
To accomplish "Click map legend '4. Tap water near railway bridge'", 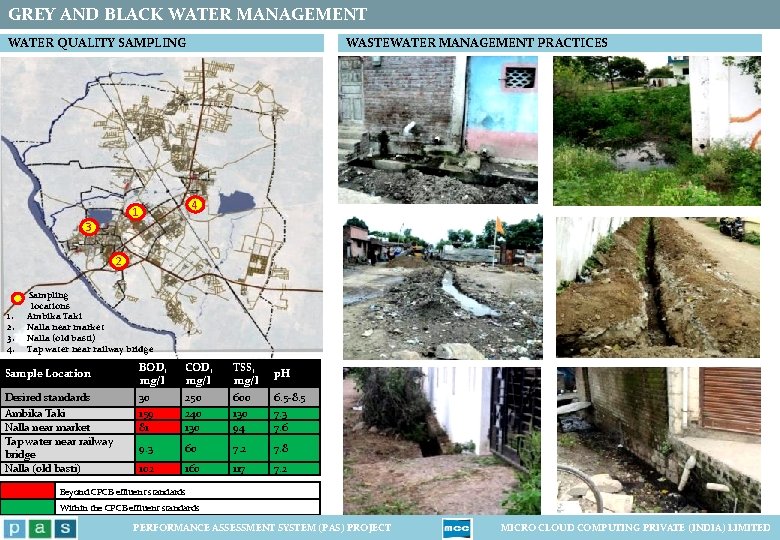I will pyautogui.click(x=80, y=349).
